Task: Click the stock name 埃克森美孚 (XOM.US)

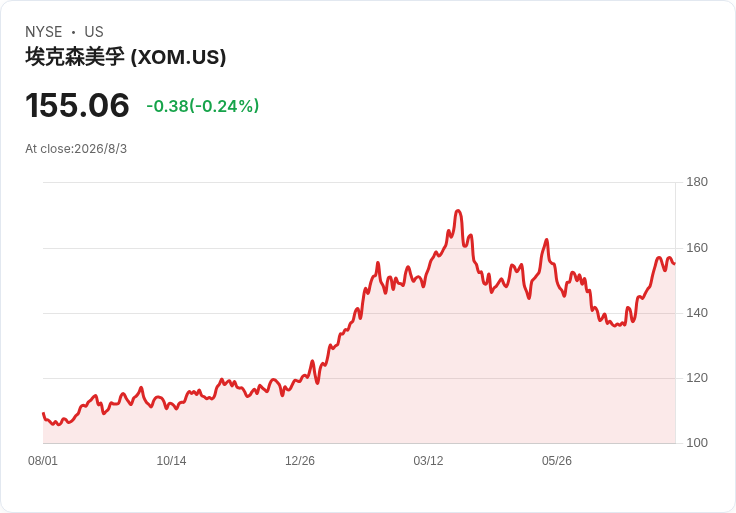Action: click(125, 57)
